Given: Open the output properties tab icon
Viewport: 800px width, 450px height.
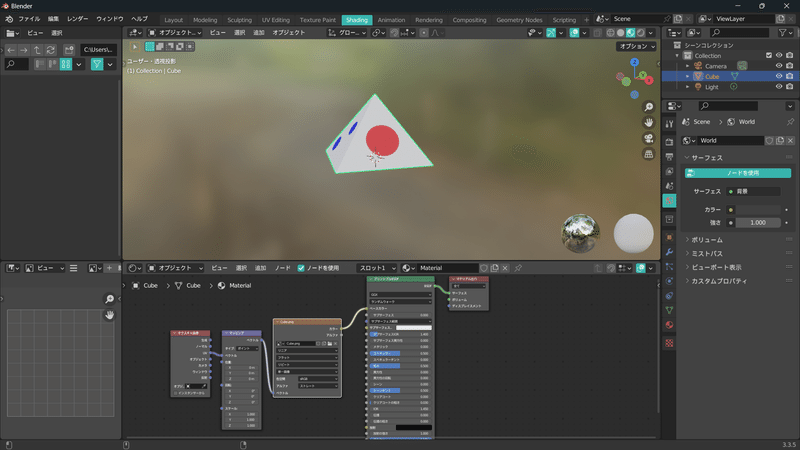Looking at the screenshot, I should [669, 157].
